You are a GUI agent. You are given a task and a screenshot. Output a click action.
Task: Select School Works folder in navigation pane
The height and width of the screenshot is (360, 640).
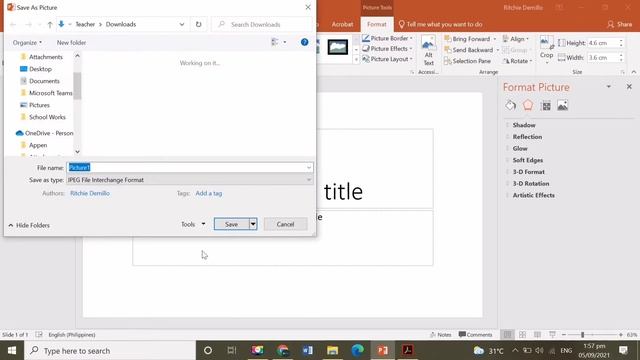click(x=47, y=117)
